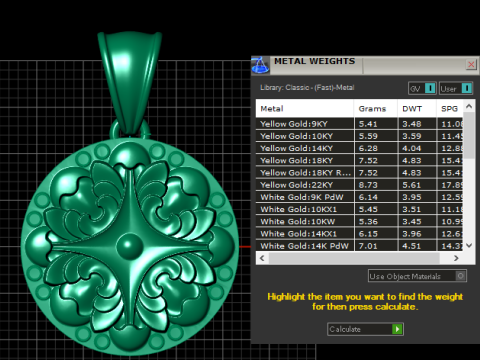The image size is (480, 360).
Task: Select the Yellow Gold:18KY row
Action: tap(359, 161)
